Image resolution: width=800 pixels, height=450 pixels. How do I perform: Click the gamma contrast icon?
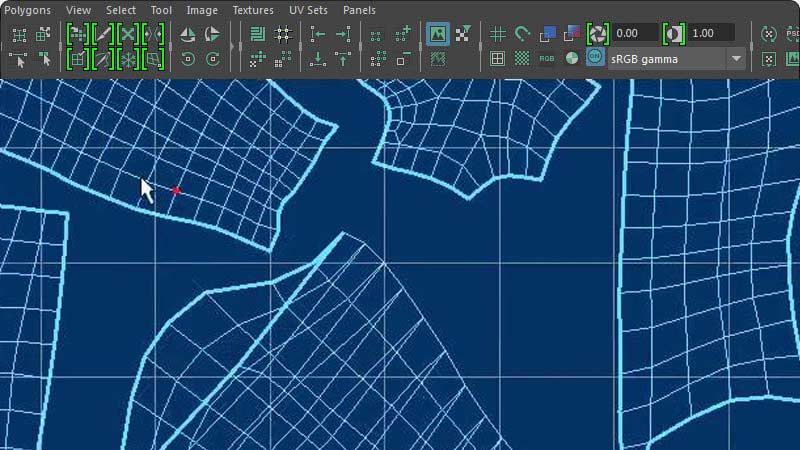673,34
